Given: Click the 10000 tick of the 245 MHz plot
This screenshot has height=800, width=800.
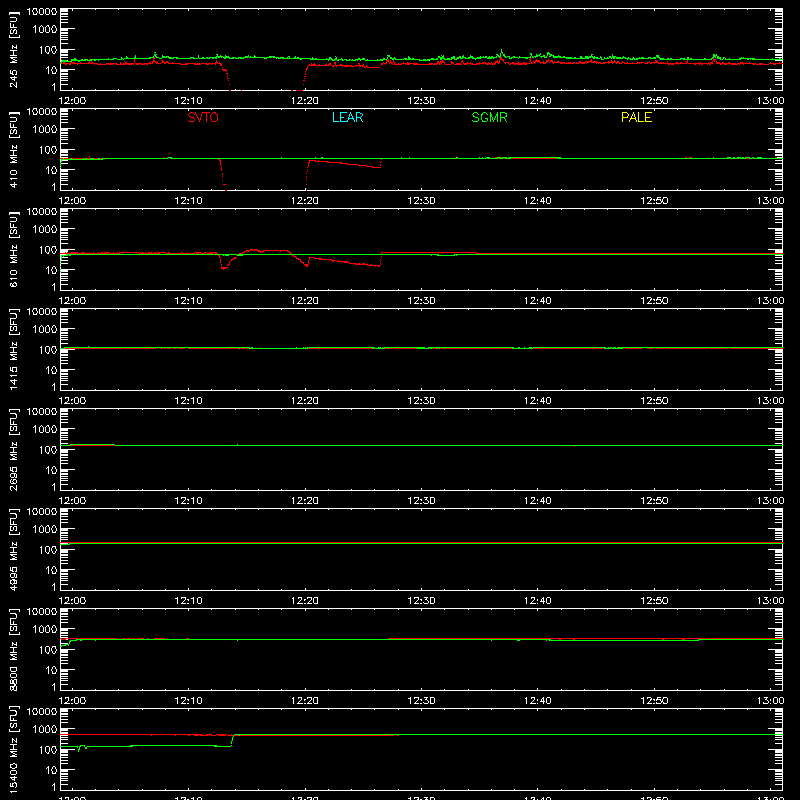Looking at the screenshot, I should click(x=42, y=11).
